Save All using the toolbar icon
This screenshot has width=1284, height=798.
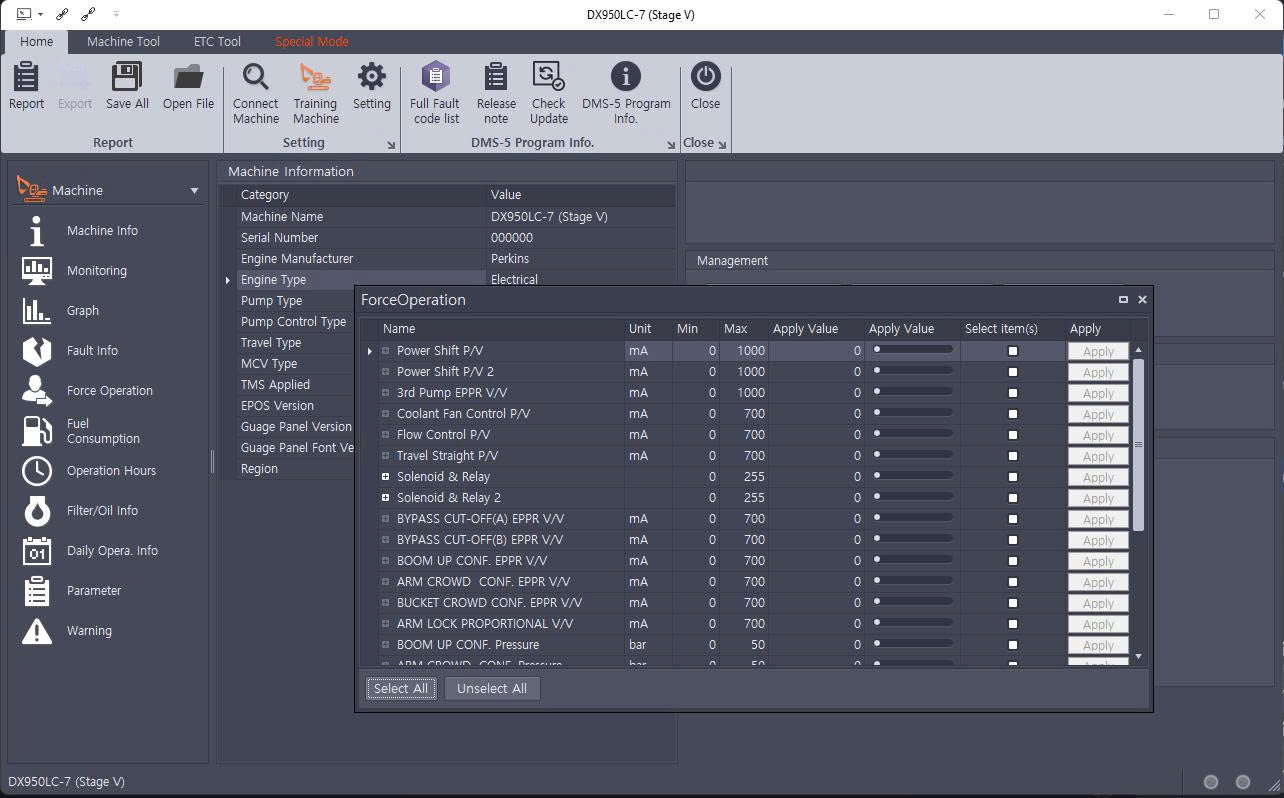(126, 90)
